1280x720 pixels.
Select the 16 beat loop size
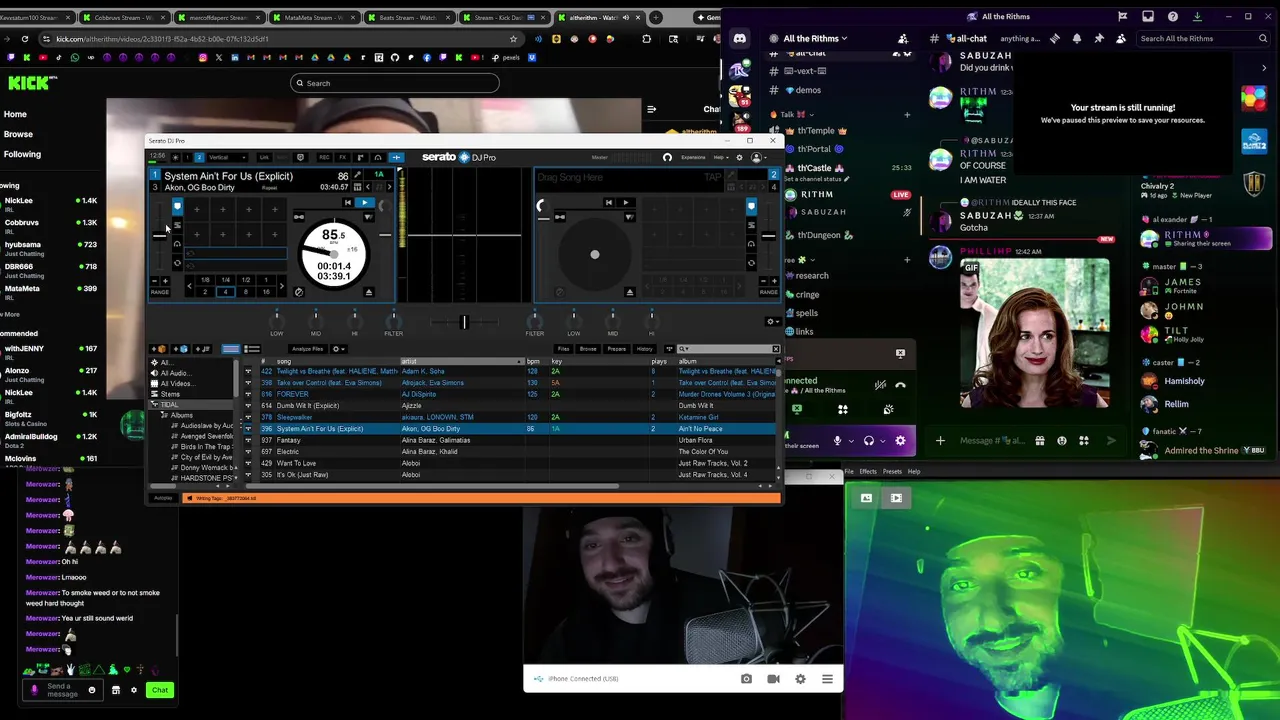[x=266, y=292]
